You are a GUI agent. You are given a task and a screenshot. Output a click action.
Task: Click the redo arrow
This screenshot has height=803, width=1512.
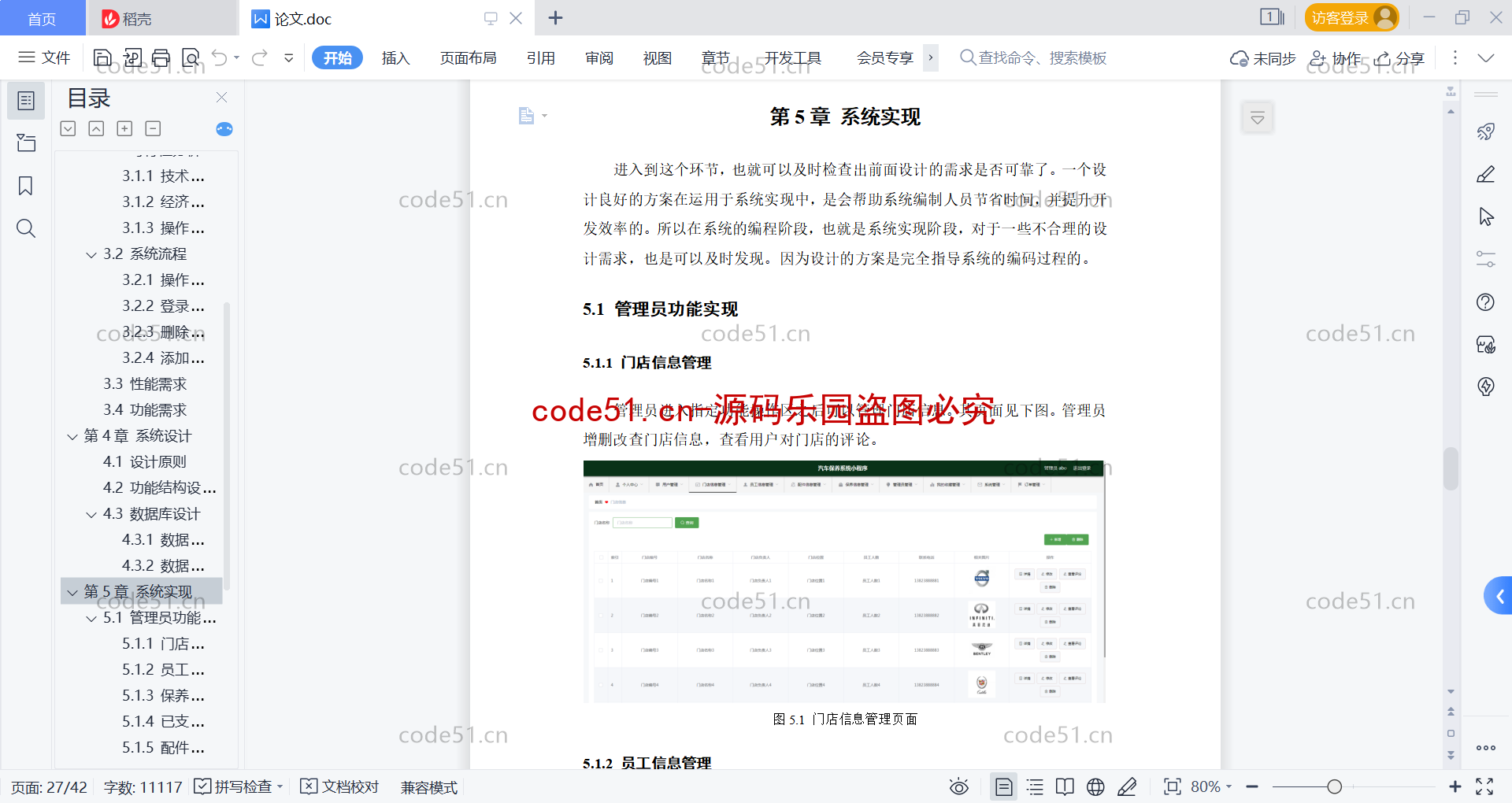point(260,57)
